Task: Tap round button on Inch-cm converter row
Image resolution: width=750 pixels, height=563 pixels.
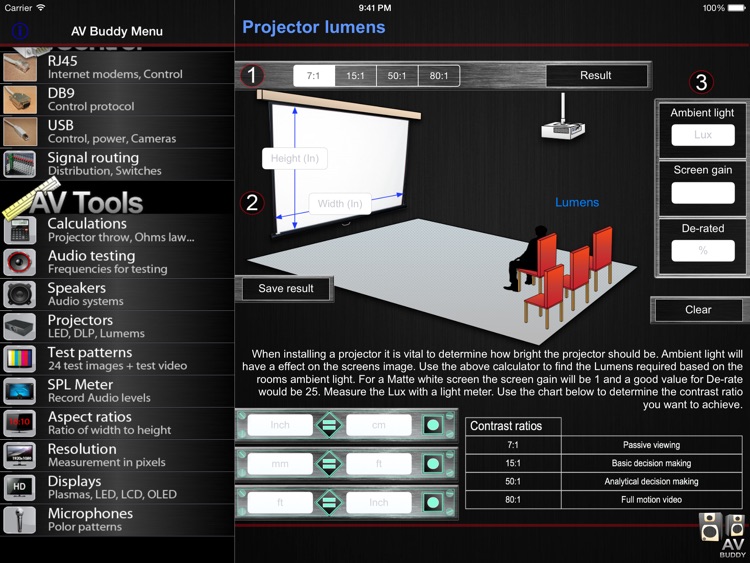Action: pyautogui.click(x=433, y=425)
